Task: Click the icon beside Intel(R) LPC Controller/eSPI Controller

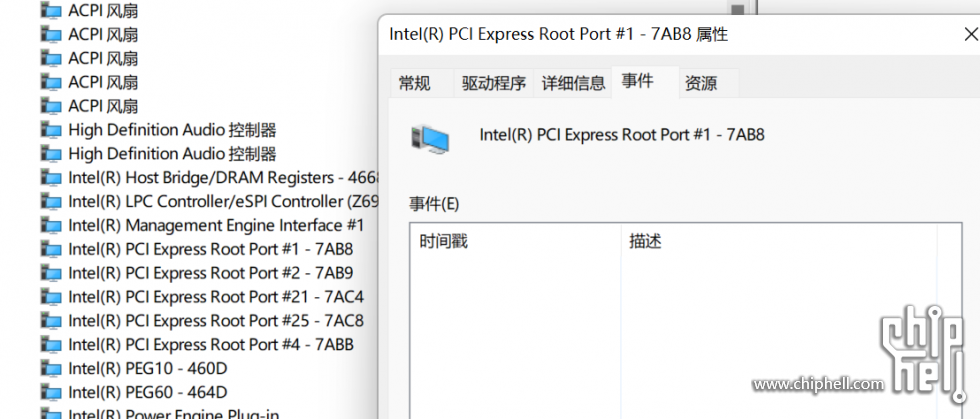Action: click(x=51, y=201)
